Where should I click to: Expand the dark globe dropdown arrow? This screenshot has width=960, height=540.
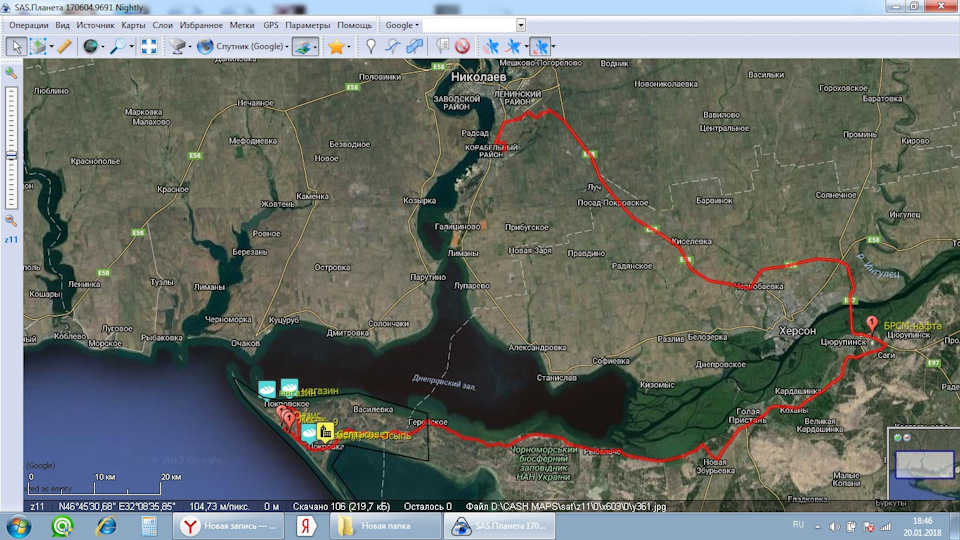coord(102,47)
